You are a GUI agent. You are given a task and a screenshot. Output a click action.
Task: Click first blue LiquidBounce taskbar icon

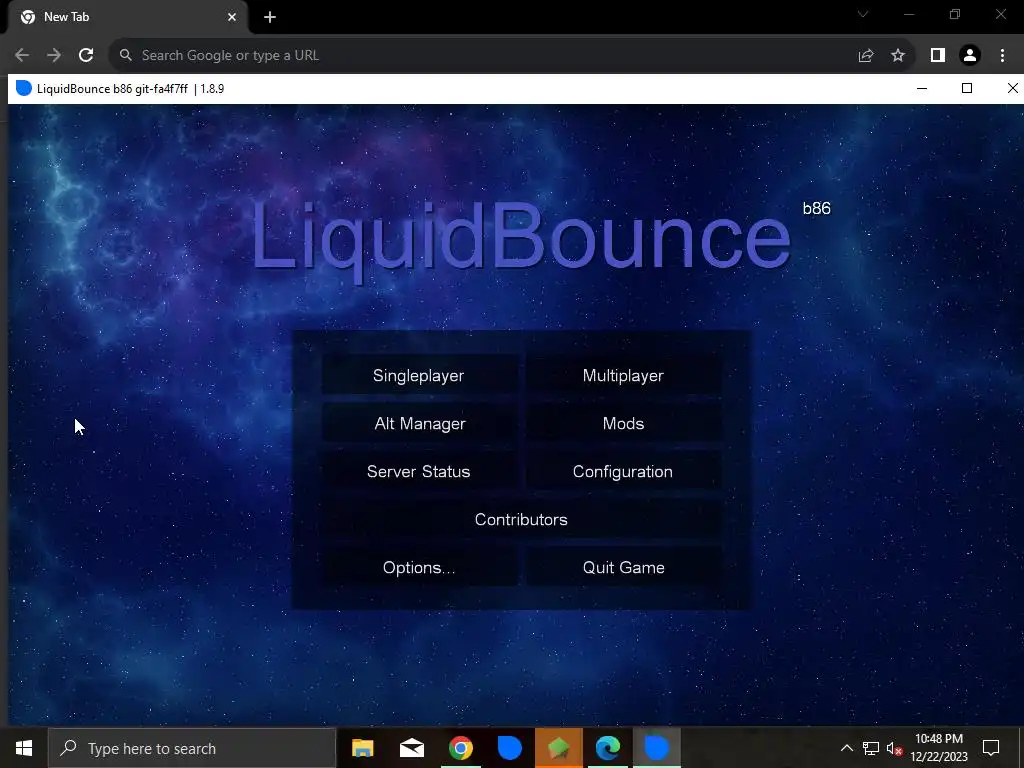click(x=509, y=748)
